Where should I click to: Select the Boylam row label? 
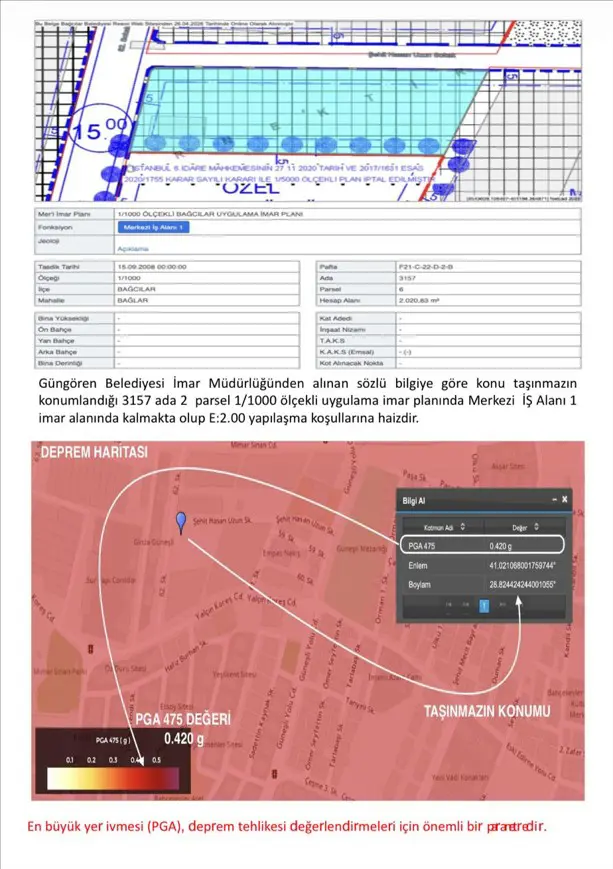(419, 585)
